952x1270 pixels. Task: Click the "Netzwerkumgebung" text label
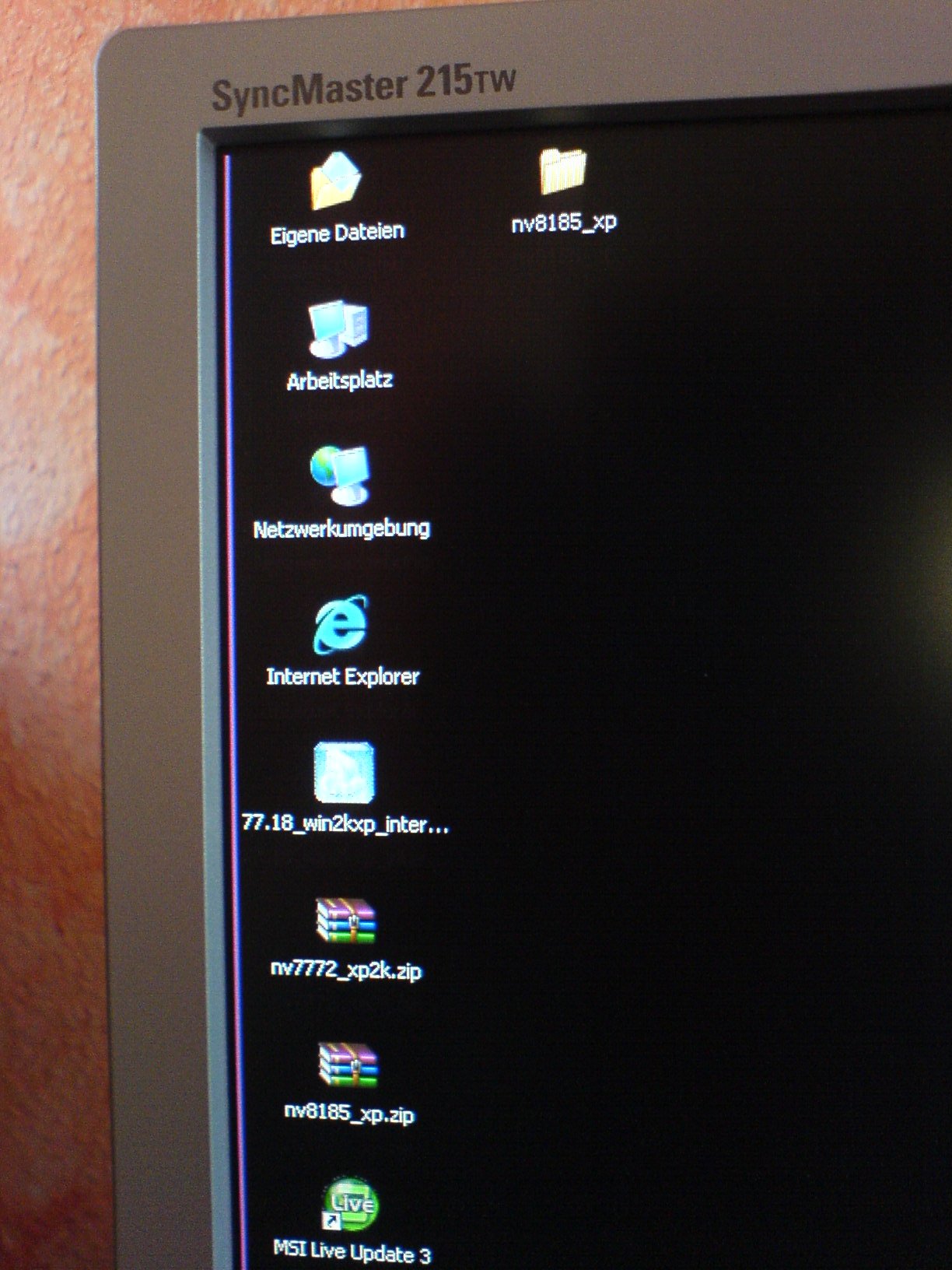(x=341, y=529)
